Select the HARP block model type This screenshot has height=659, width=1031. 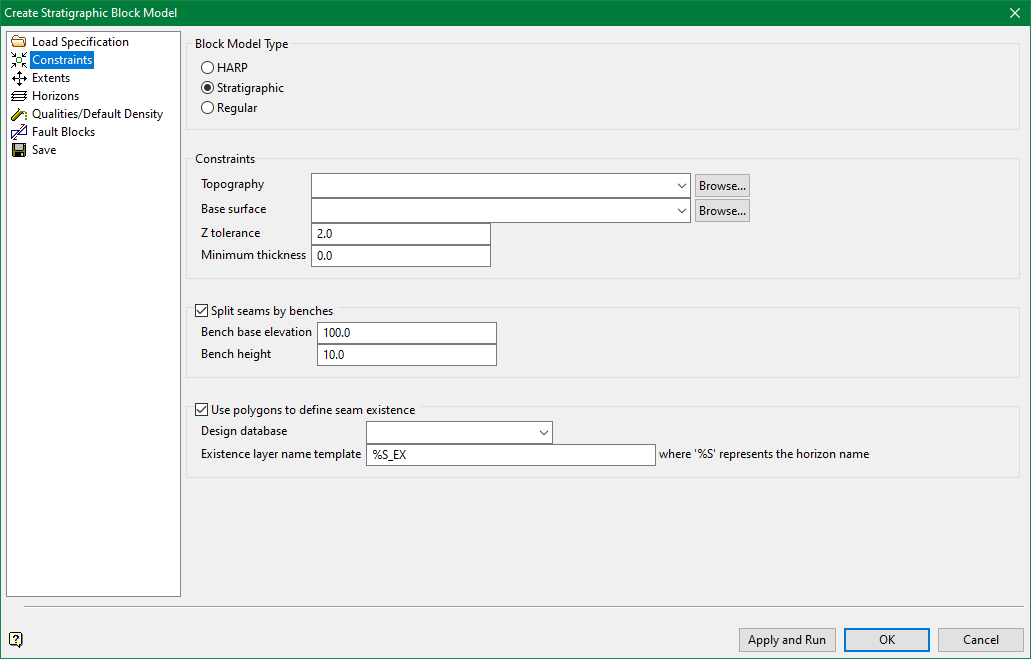(208, 68)
